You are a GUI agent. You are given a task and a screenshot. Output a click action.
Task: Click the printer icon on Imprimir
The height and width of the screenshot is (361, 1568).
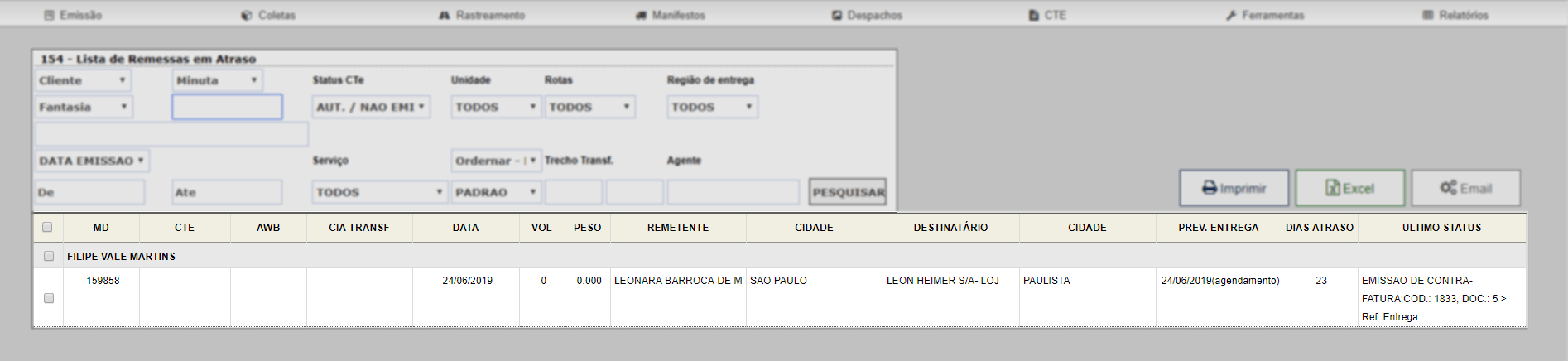(1210, 188)
